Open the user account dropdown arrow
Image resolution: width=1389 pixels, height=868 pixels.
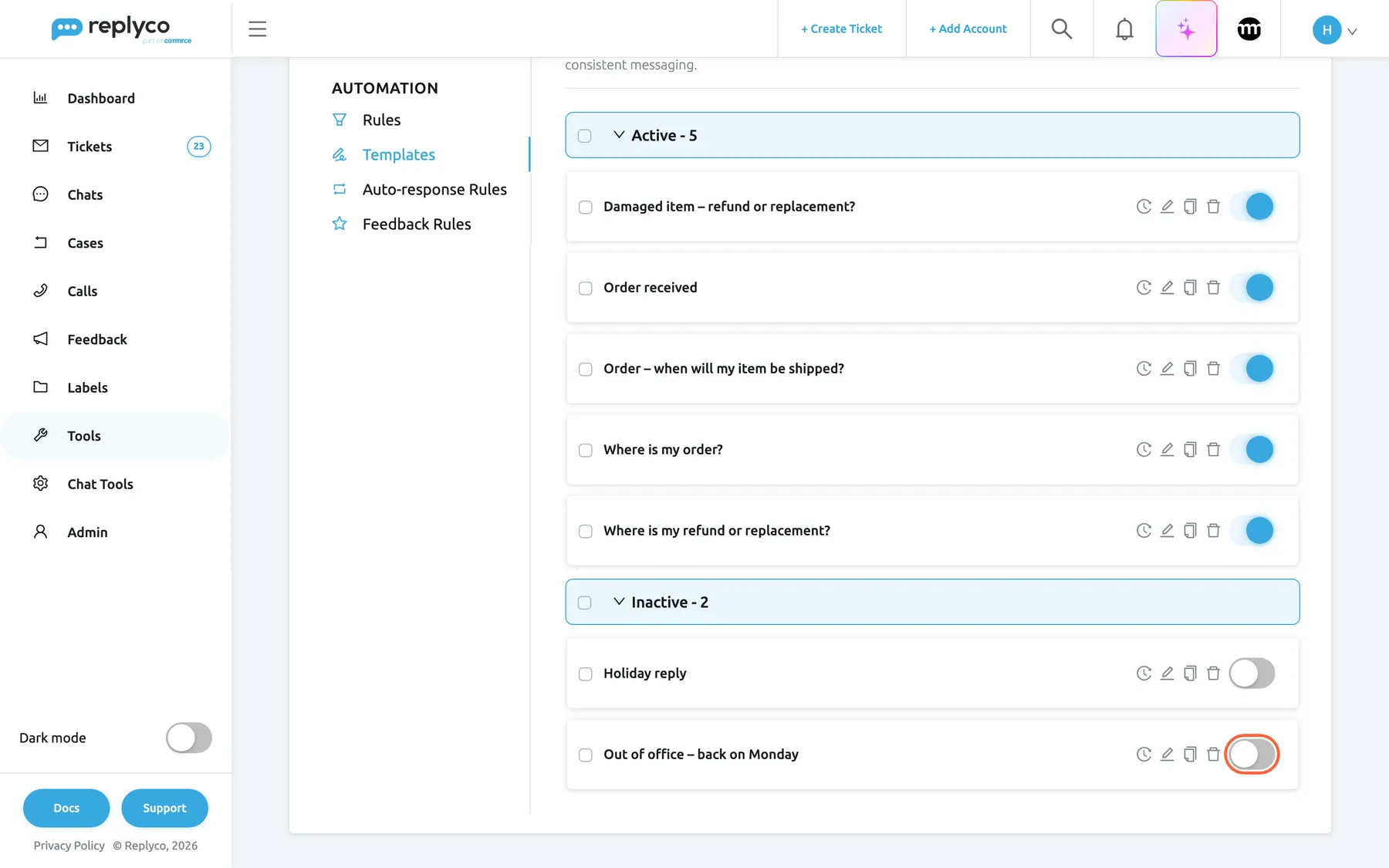click(1352, 31)
